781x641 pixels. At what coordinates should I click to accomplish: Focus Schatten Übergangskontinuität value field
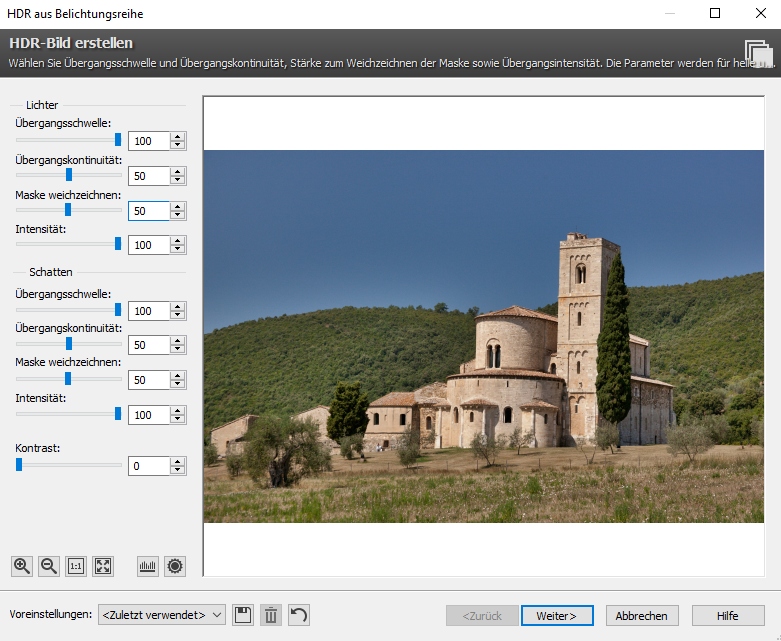(149, 345)
